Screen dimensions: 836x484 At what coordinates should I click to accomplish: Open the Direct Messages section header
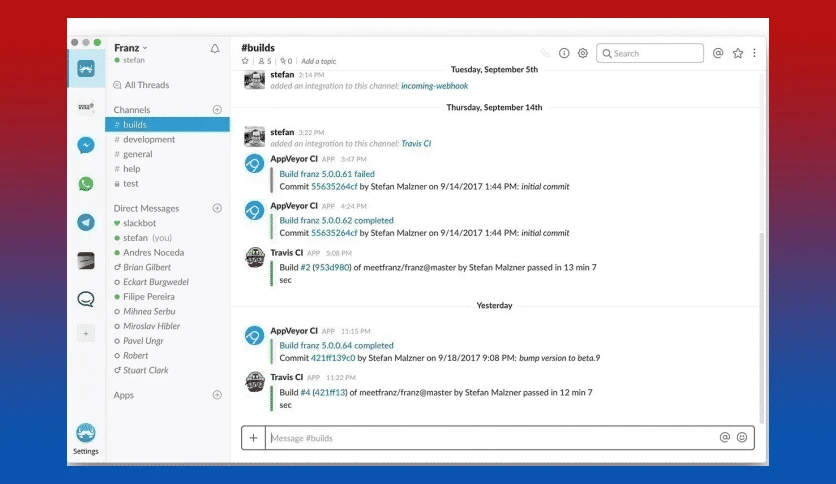point(146,208)
